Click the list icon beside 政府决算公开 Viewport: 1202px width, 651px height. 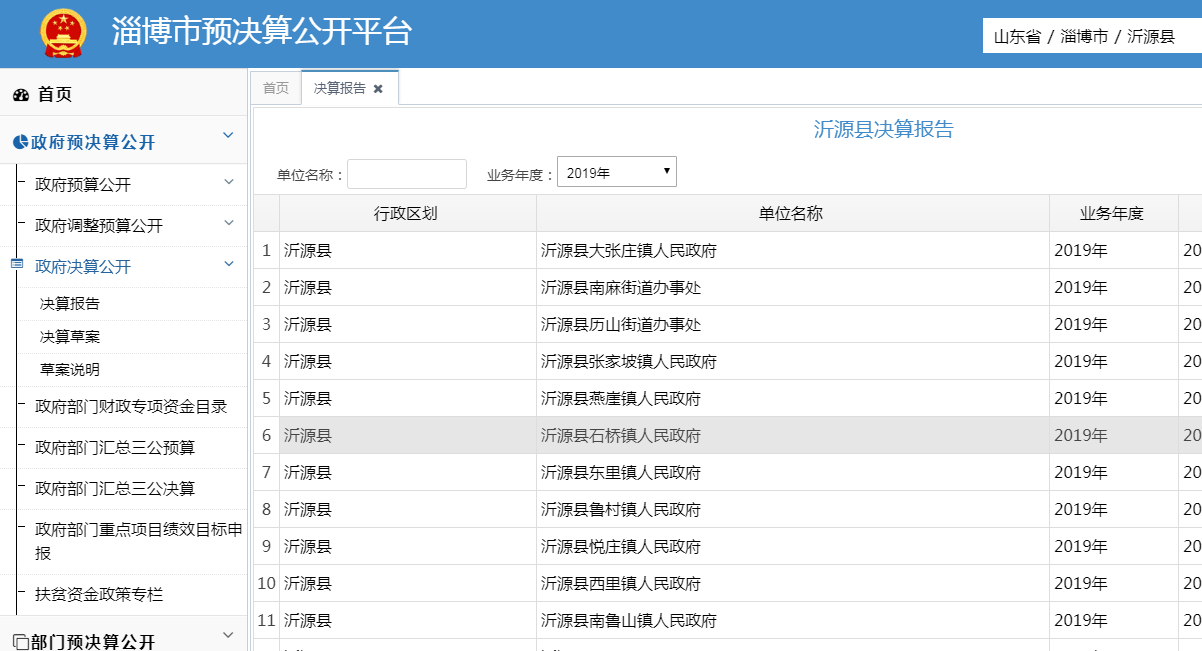point(16,265)
